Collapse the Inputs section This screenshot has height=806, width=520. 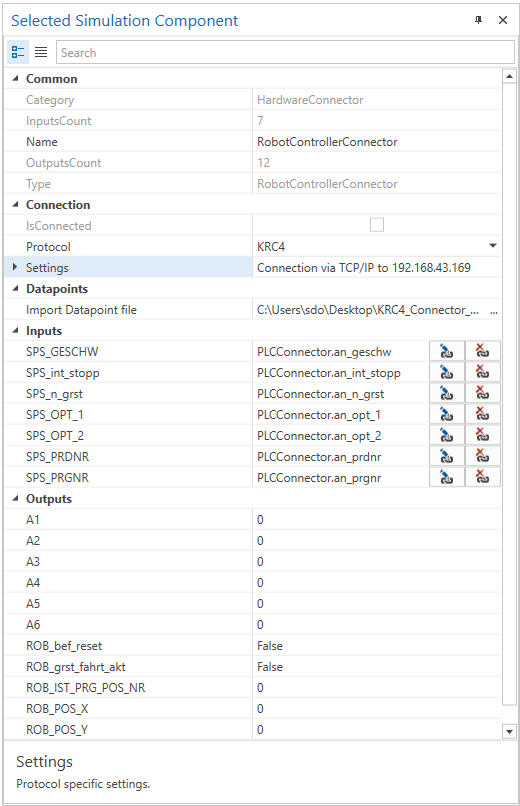coord(15,331)
